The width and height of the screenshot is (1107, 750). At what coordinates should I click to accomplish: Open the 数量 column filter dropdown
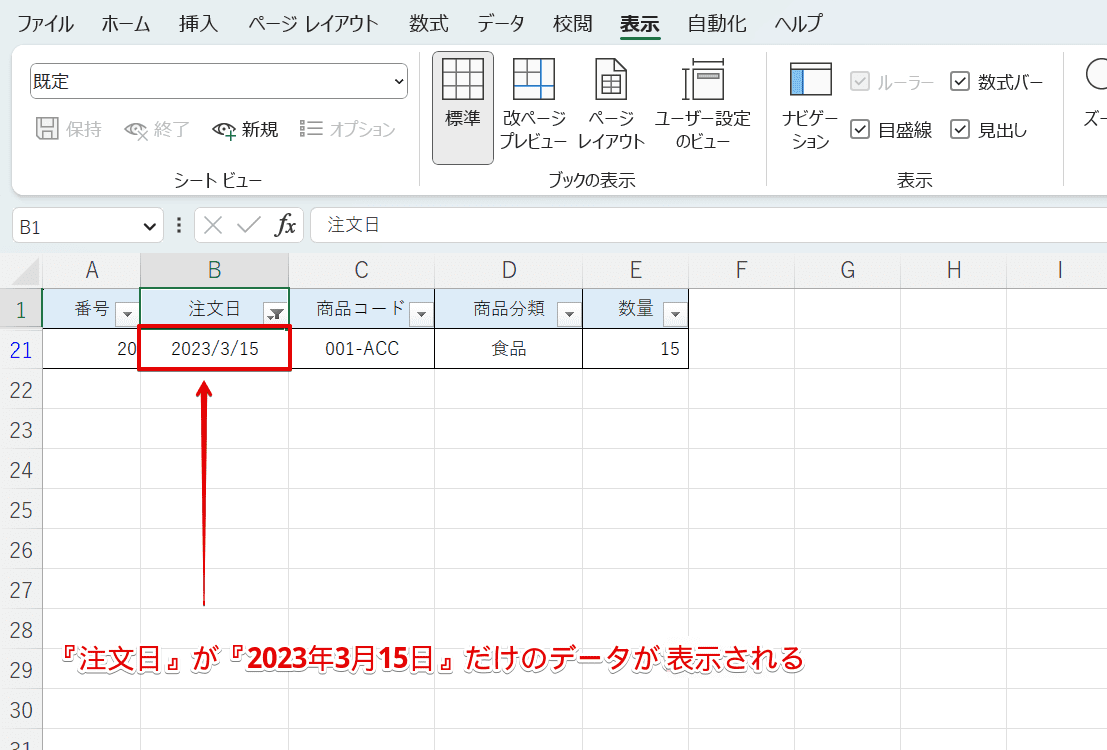[675, 314]
